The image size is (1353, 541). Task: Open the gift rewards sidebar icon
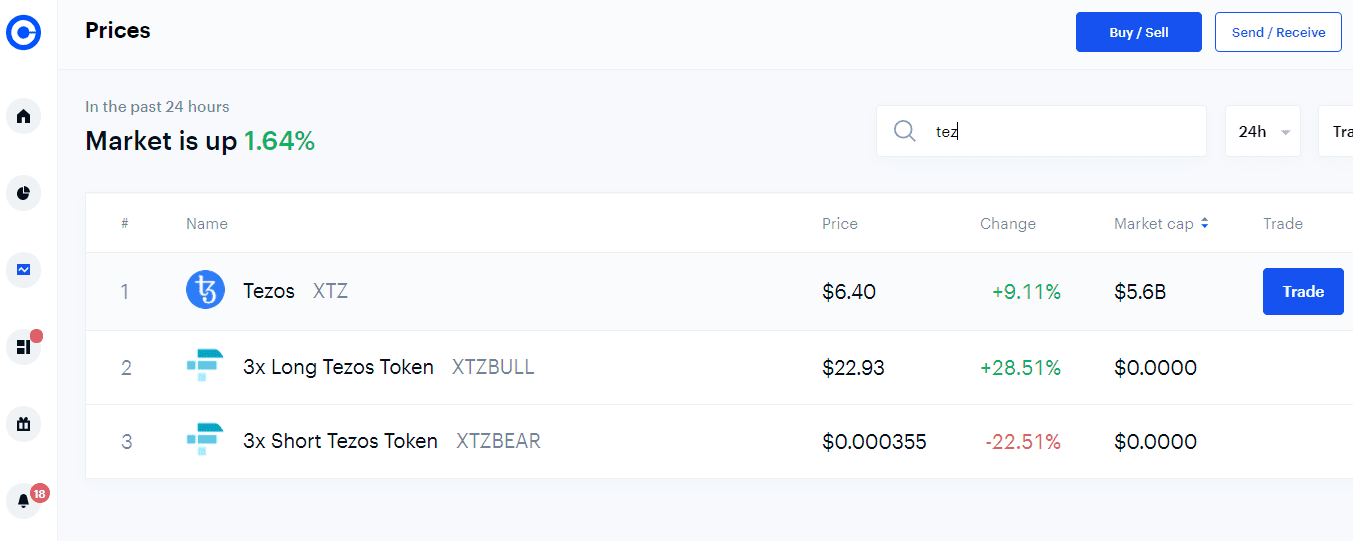coord(24,424)
